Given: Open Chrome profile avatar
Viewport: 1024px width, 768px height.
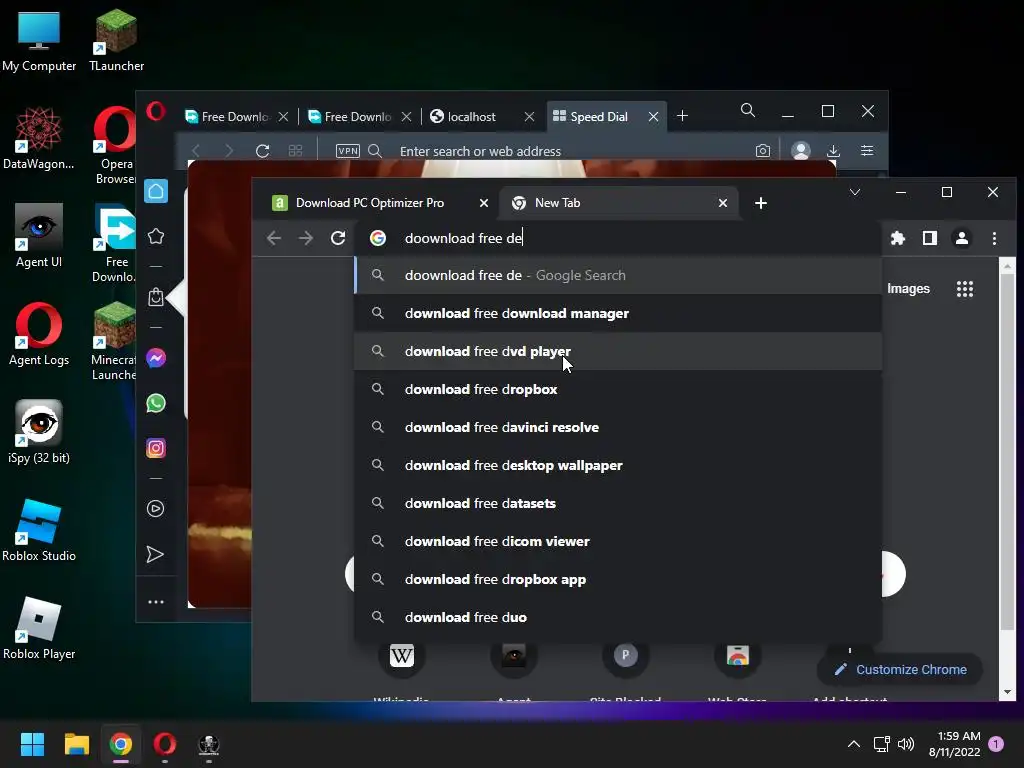Looking at the screenshot, I should tap(962, 238).
